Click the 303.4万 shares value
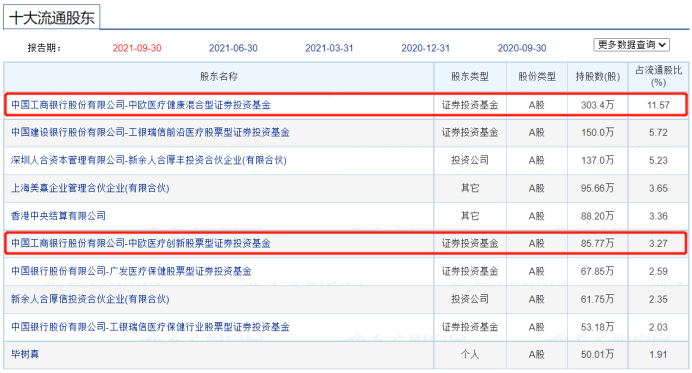Viewport: 692px width, 373px height. coord(598,105)
